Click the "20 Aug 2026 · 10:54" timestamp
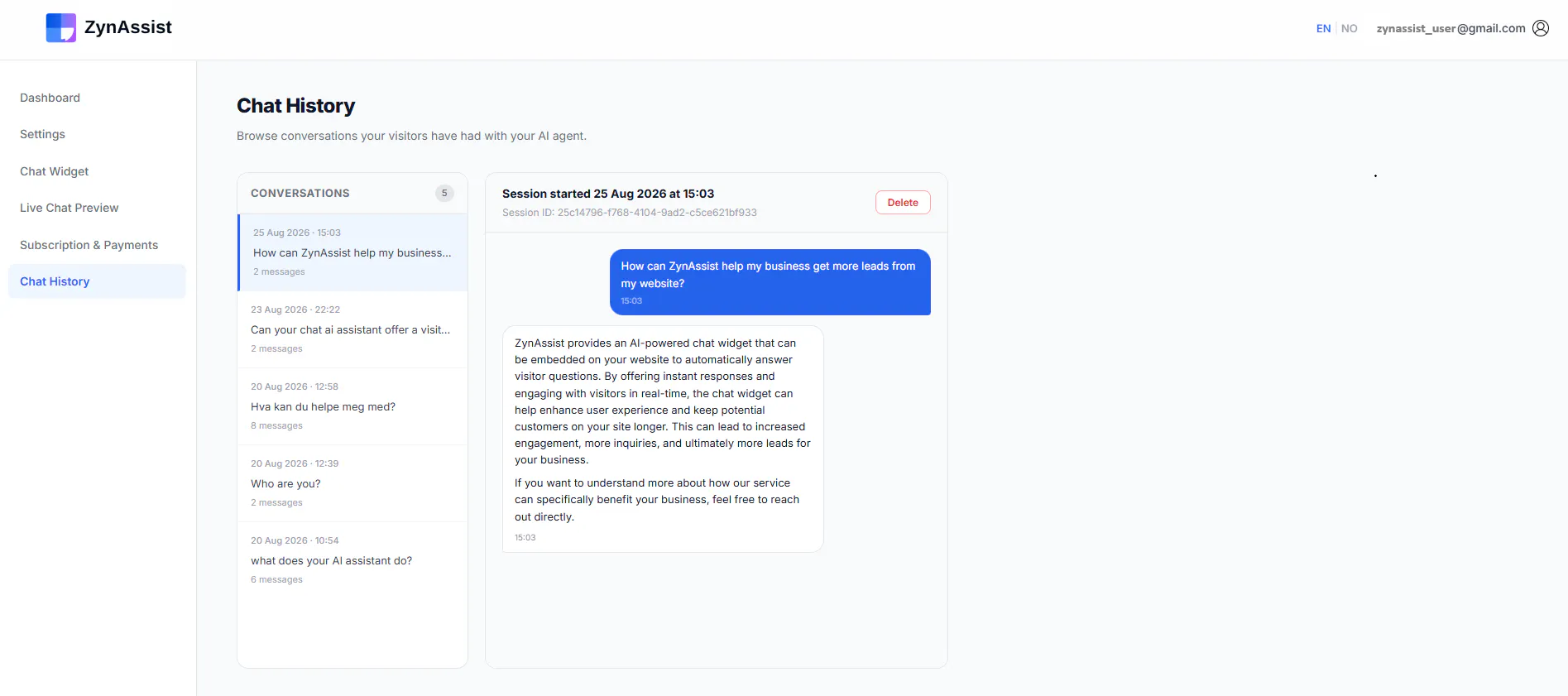The image size is (1568, 696). tap(295, 540)
